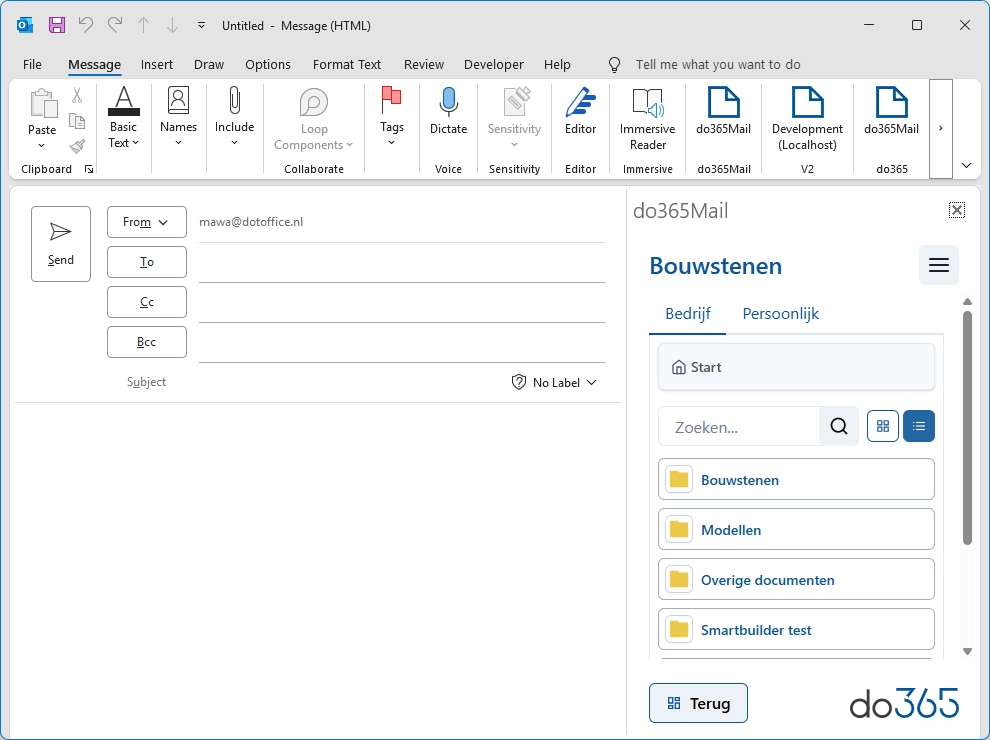Image resolution: width=990 pixels, height=740 pixels.
Task: Click into the To address field
Action: coord(402,263)
